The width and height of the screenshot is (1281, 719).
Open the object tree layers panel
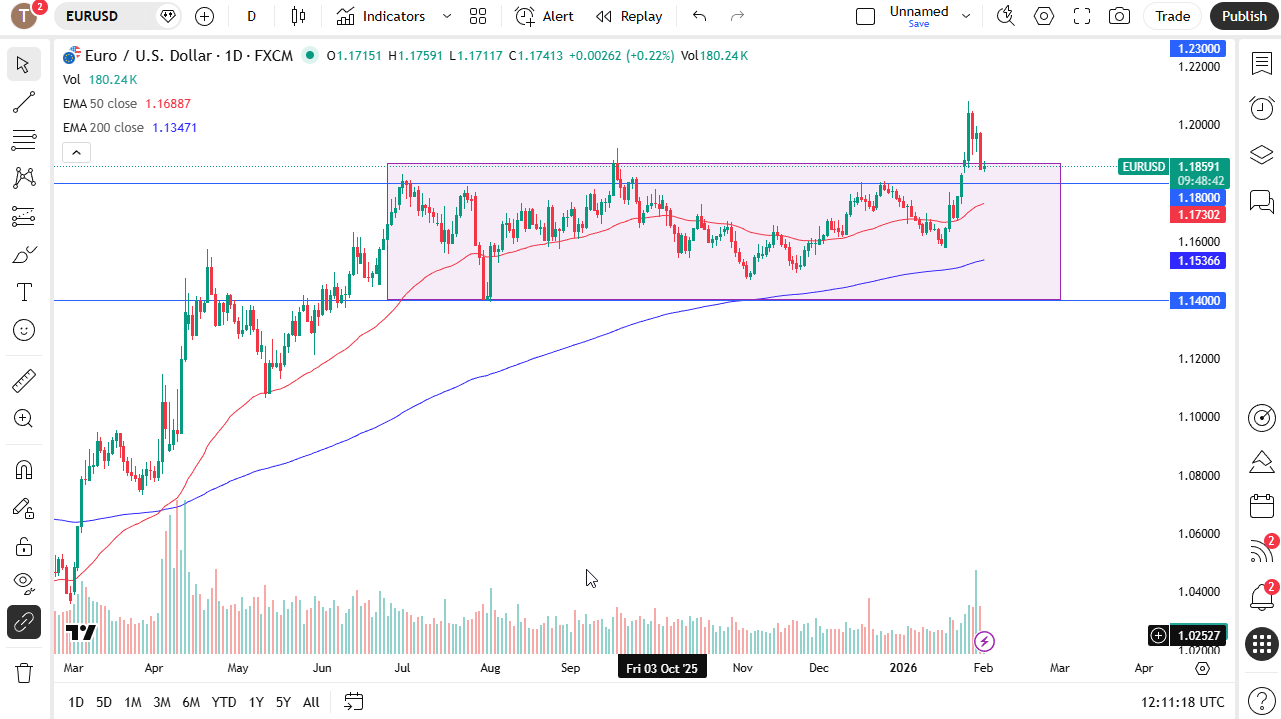(1262, 155)
